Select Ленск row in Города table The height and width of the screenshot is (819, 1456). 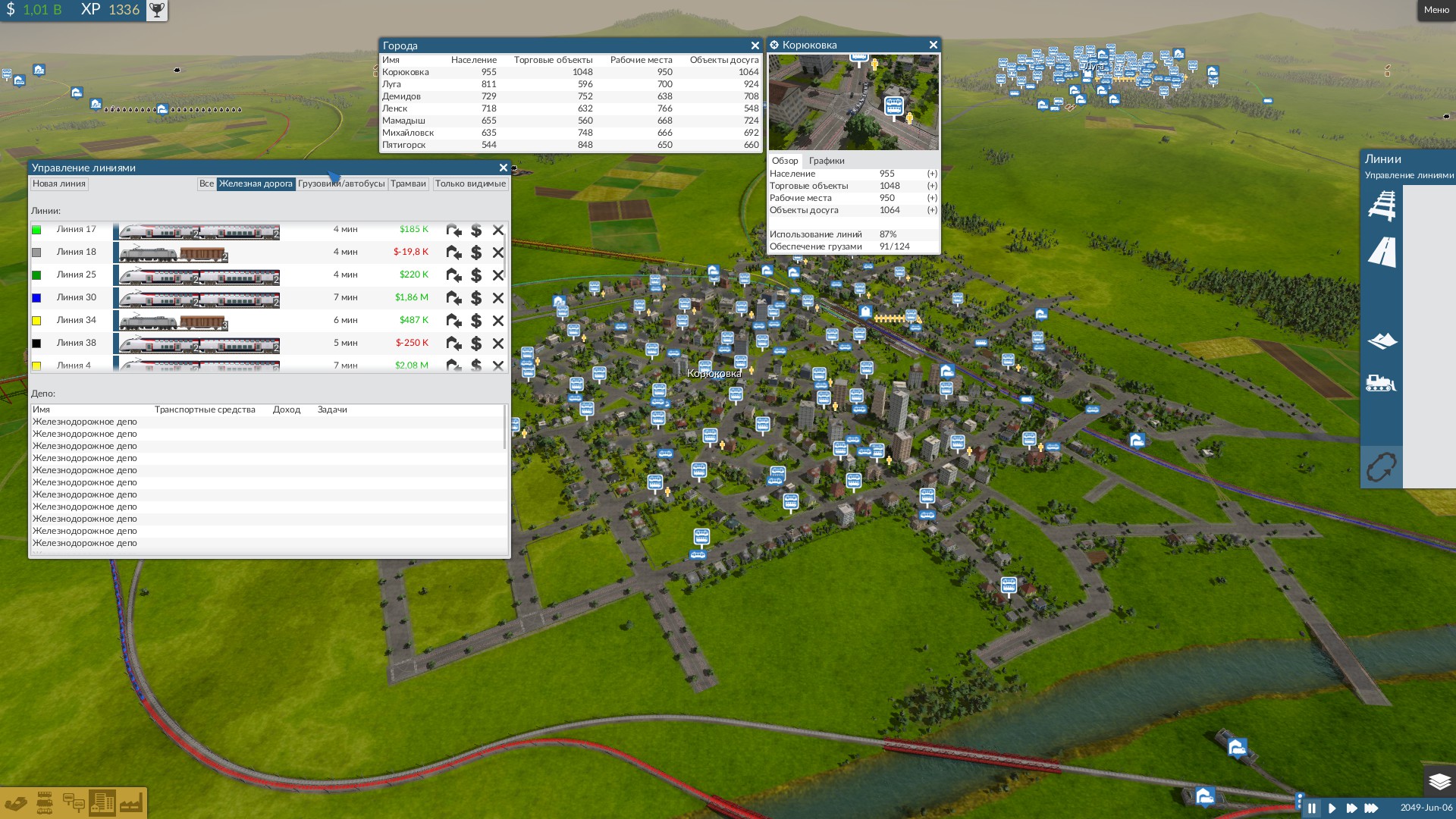570,108
